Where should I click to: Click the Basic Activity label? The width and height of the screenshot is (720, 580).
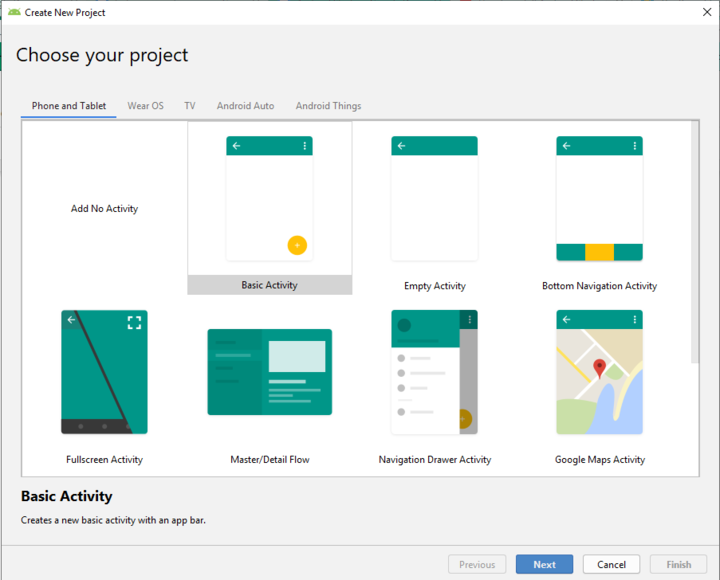point(270,285)
